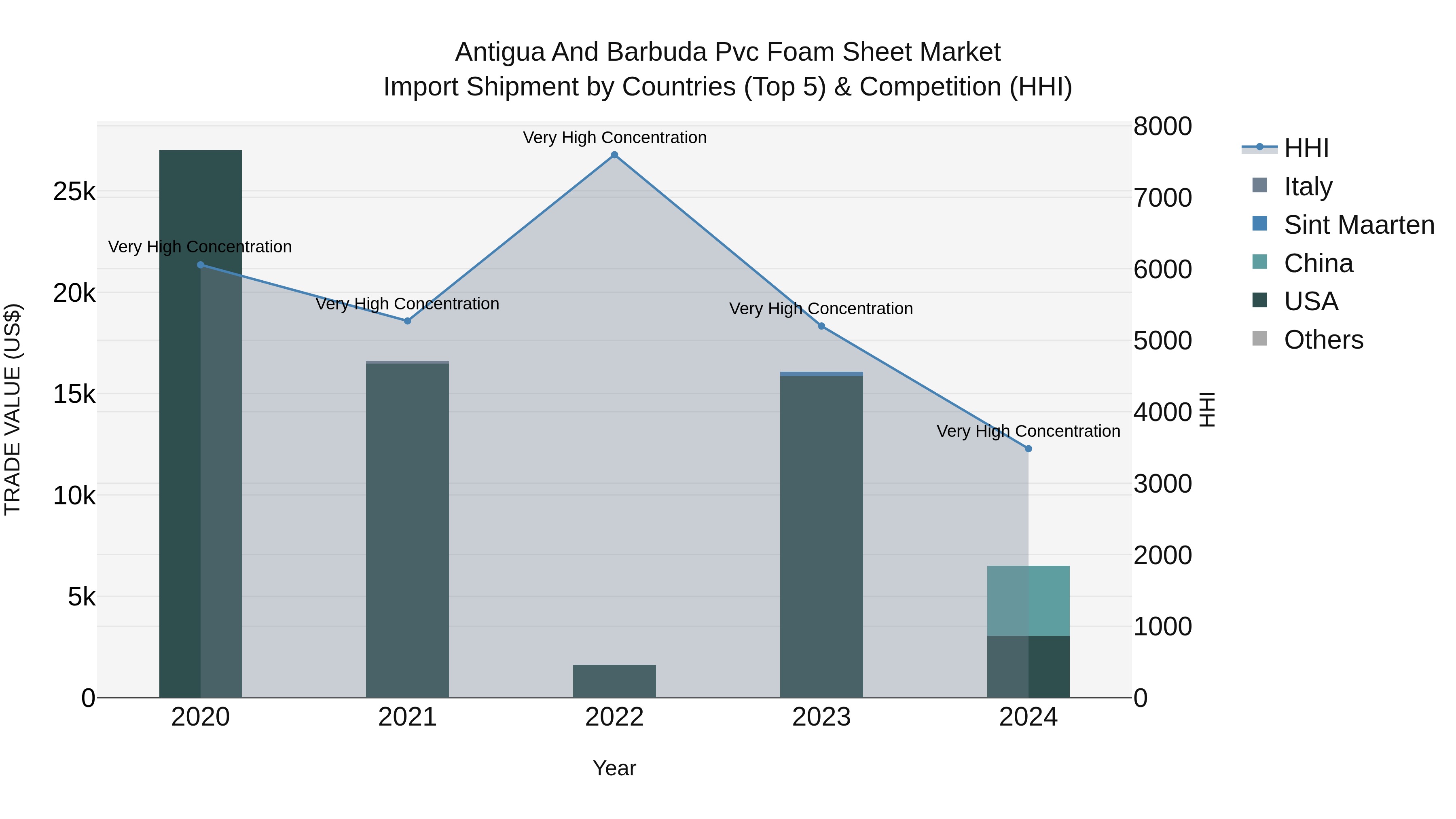Click the Others gray swatch
This screenshot has height=819, width=1456.
1260,339
